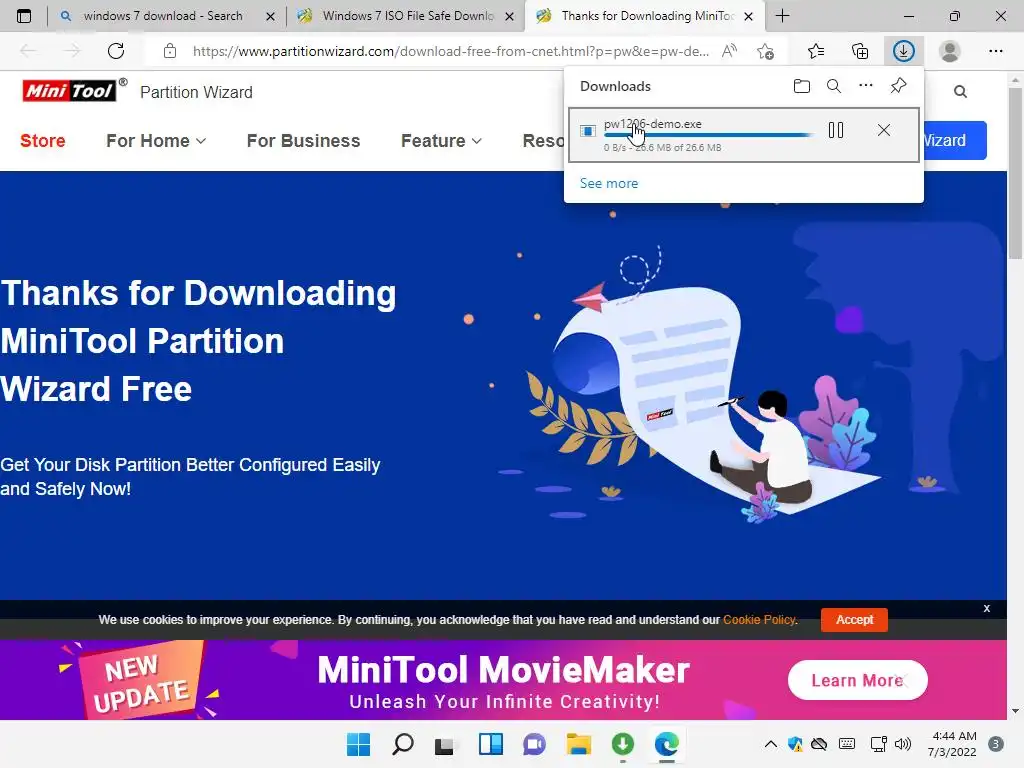Click the MiniTool MovieMaker banner title
1024x768 pixels.
(x=504, y=670)
